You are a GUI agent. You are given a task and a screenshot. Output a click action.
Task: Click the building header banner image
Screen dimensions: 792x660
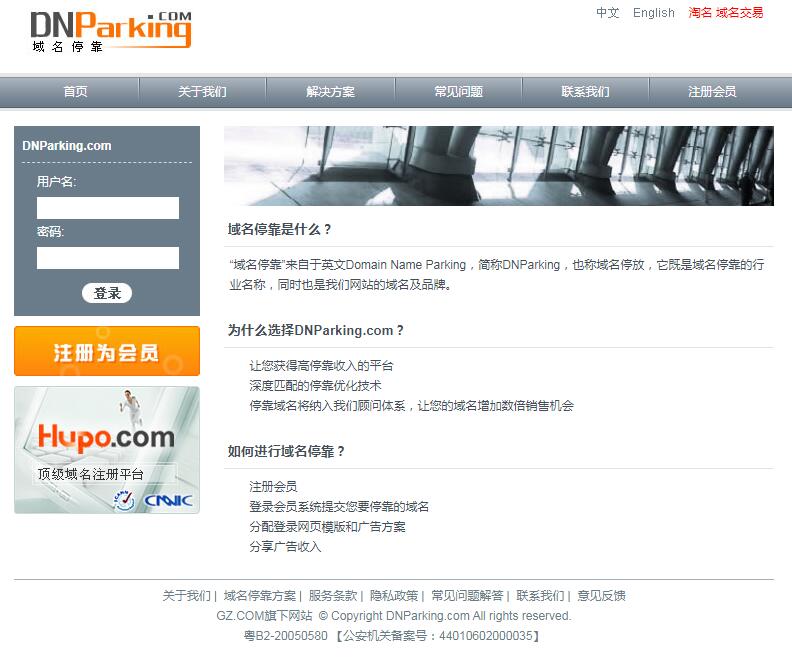pos(499,166)
